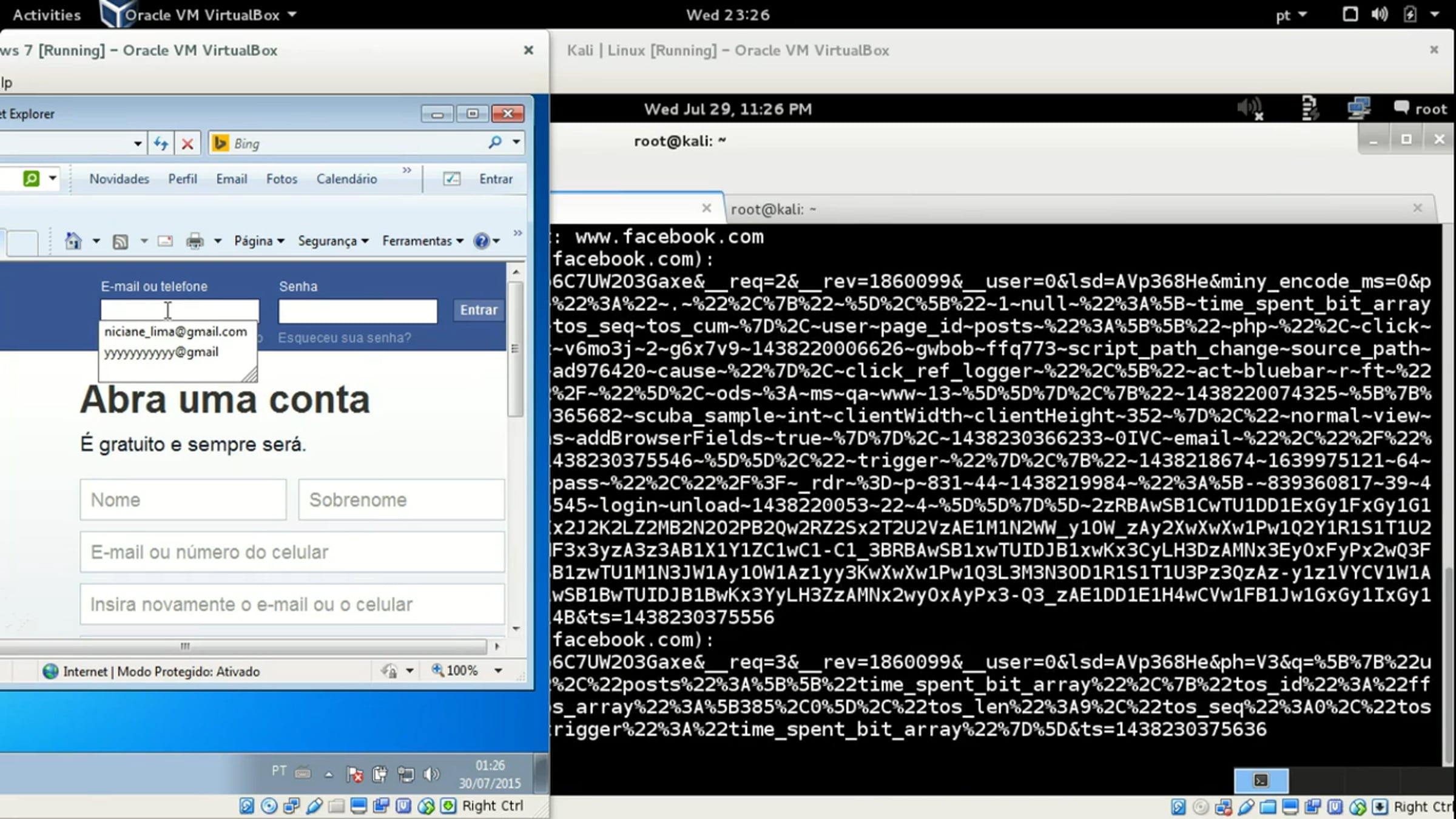
Task: Click the Esqueceu sua senha link
Action: click(344, 338)
